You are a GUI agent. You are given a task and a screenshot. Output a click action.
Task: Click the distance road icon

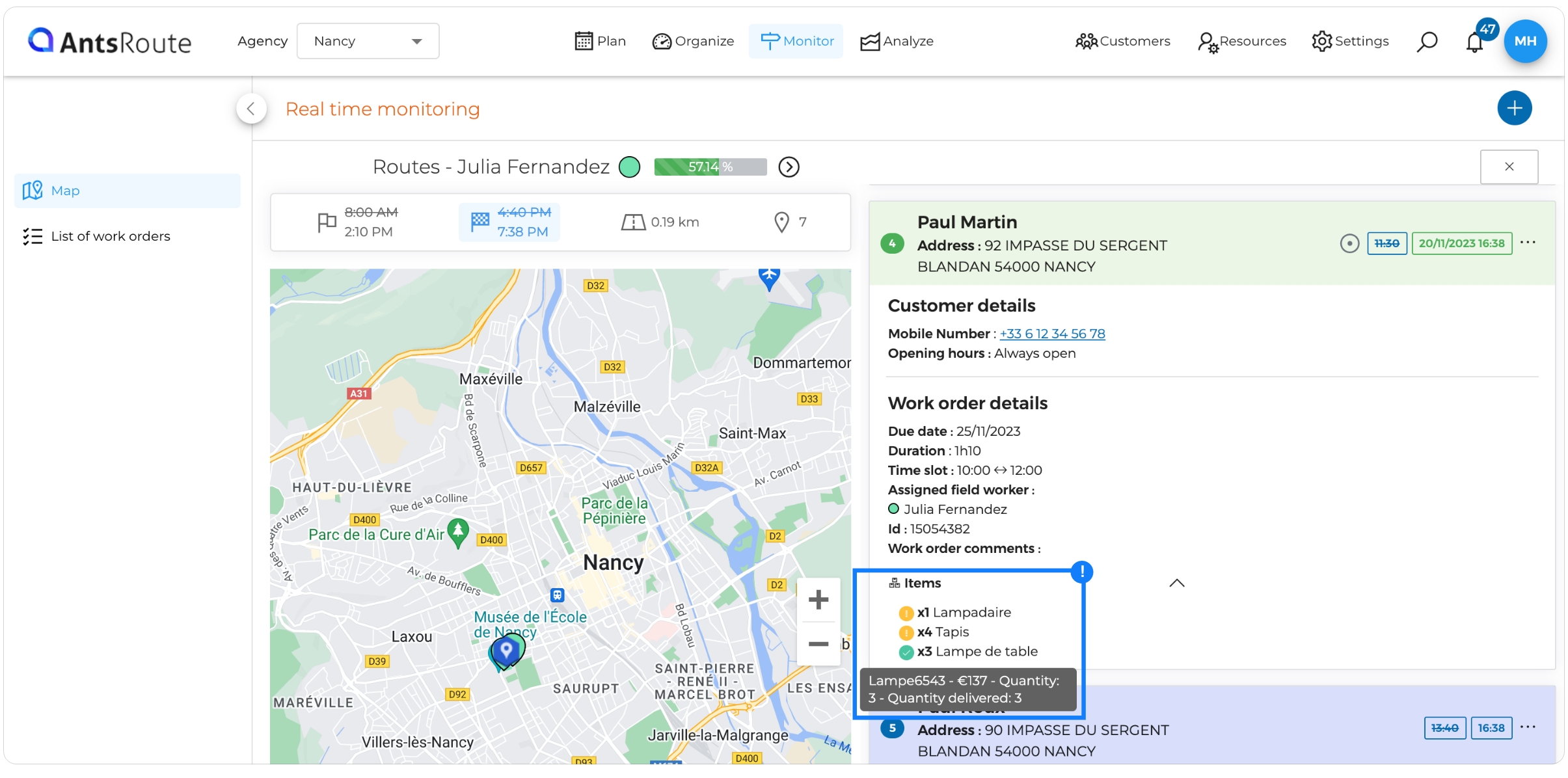coord(632,222)
